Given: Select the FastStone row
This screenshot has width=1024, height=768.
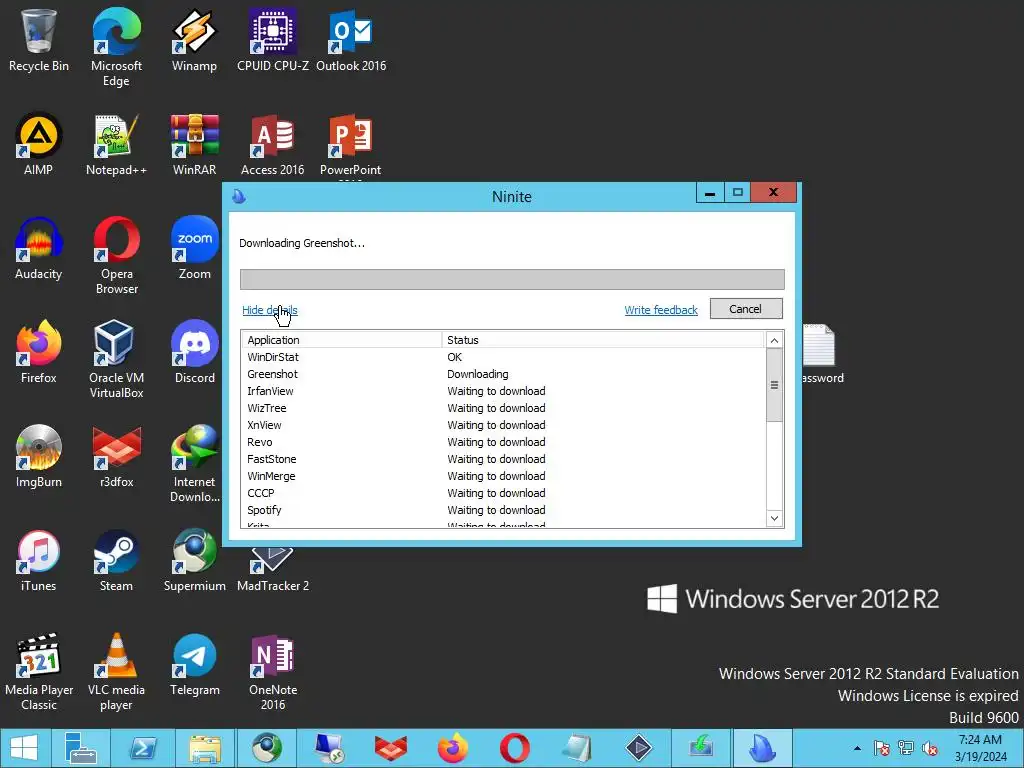Looking at the screenshot, I should (503, 459).
